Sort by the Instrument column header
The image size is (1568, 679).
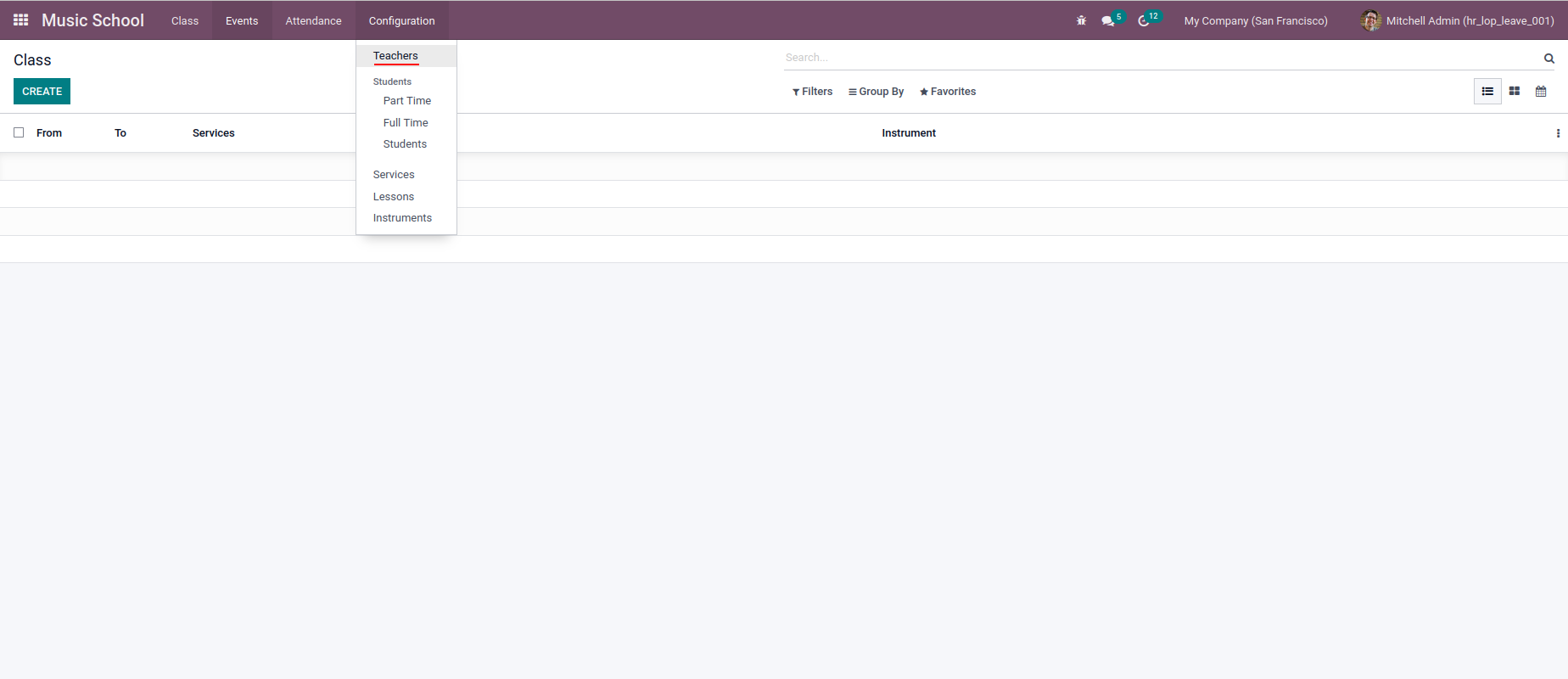pos(909,133)
